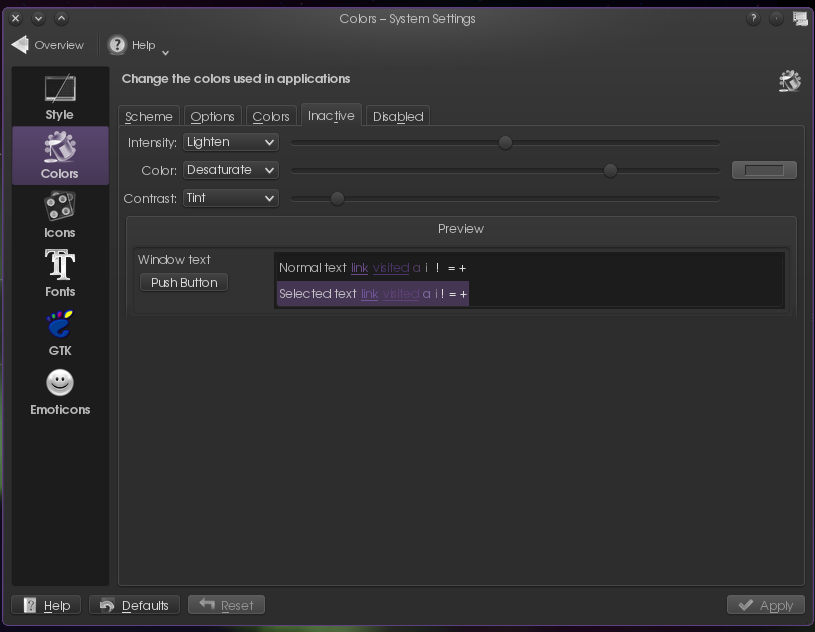Viewport: 815px width, 632px height.
Task: Switch to the Scheme tab
Action: pyautogui.click(x=149, y=116)
